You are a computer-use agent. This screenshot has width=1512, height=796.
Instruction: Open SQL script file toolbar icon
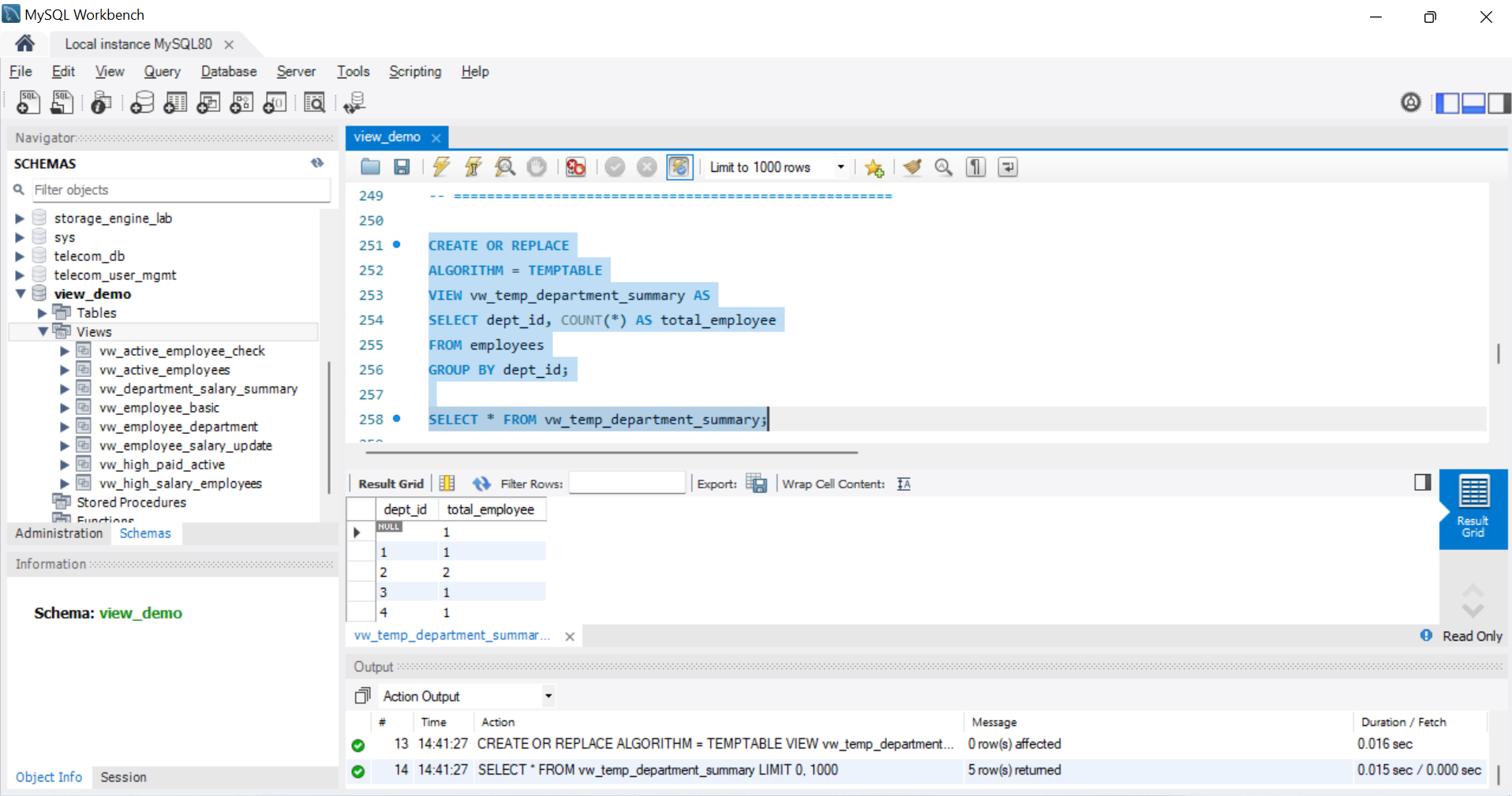62,102
